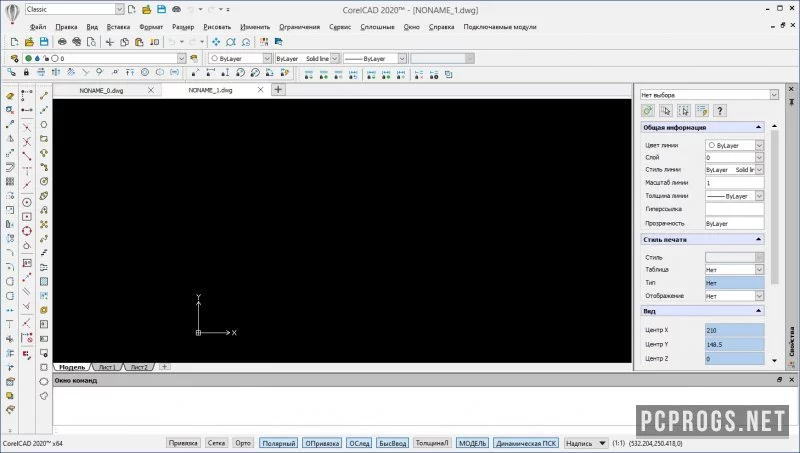Image resolution: width=800 pixels, height=453 pixels.
Task: Switch to the Лист1 layout tab
Action: [107, 367]
